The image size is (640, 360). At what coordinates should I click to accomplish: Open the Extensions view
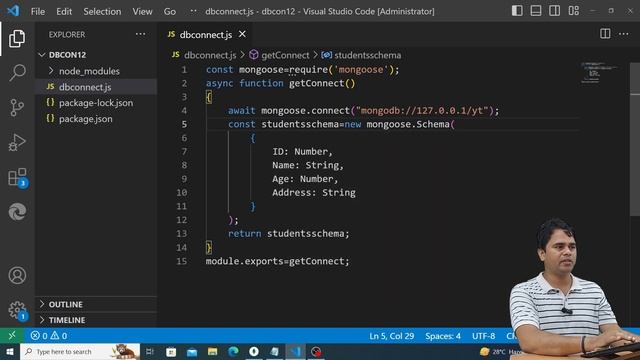click(x=18, y=178)
